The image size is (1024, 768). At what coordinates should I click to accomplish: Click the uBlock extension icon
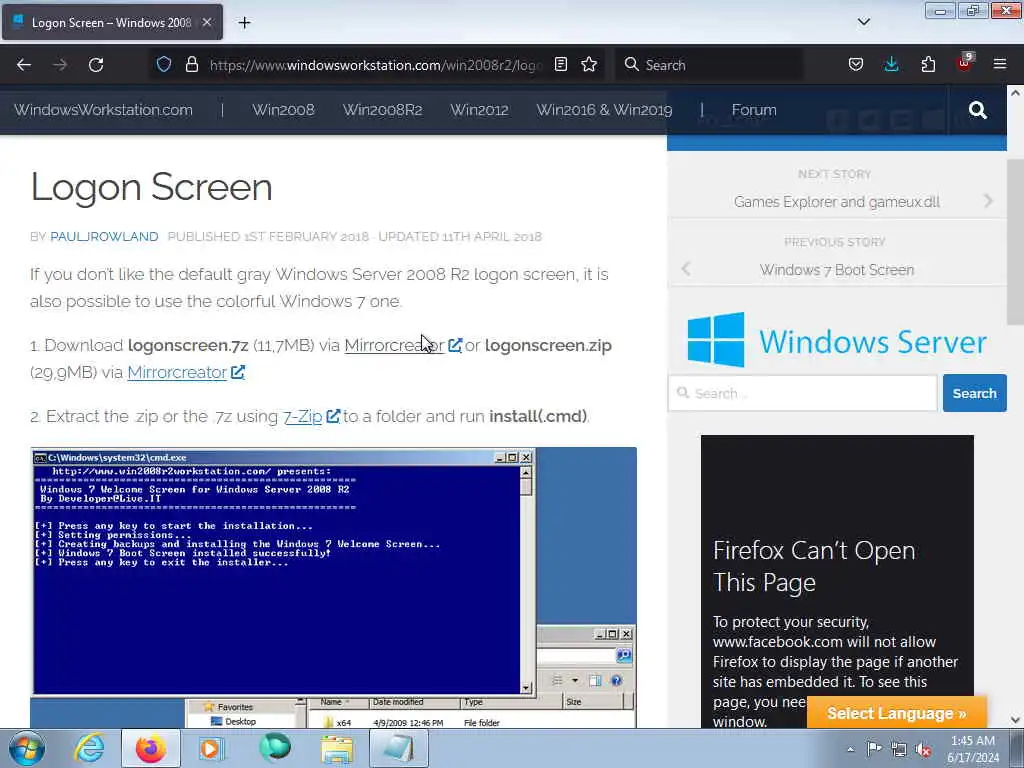964,63
